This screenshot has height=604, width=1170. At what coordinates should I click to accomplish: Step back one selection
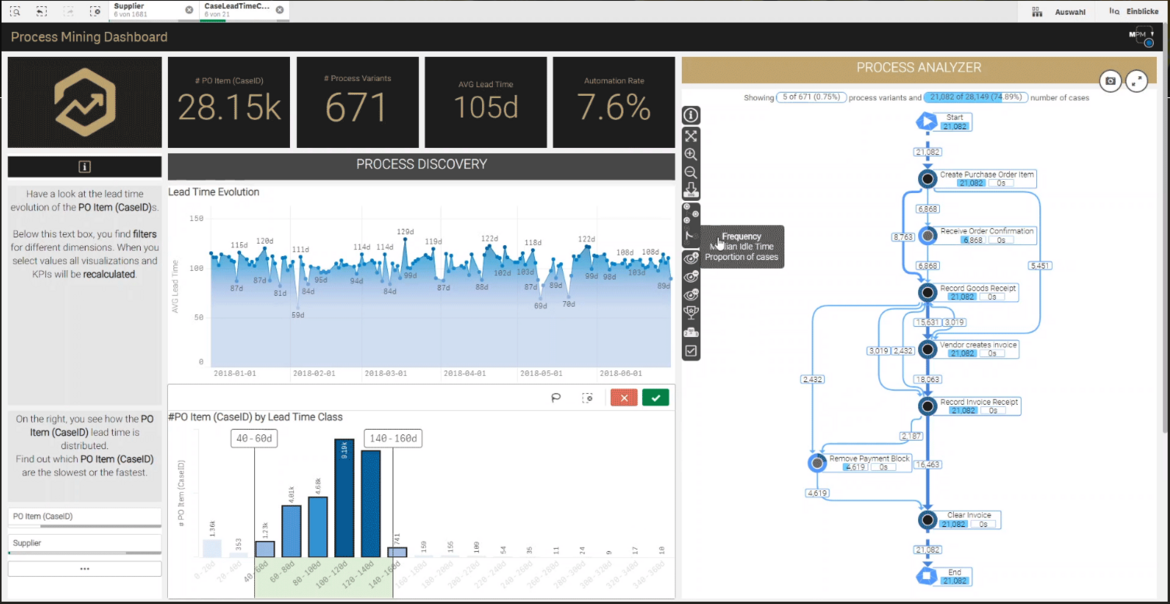pyautogui.click(x=42, y=10)
